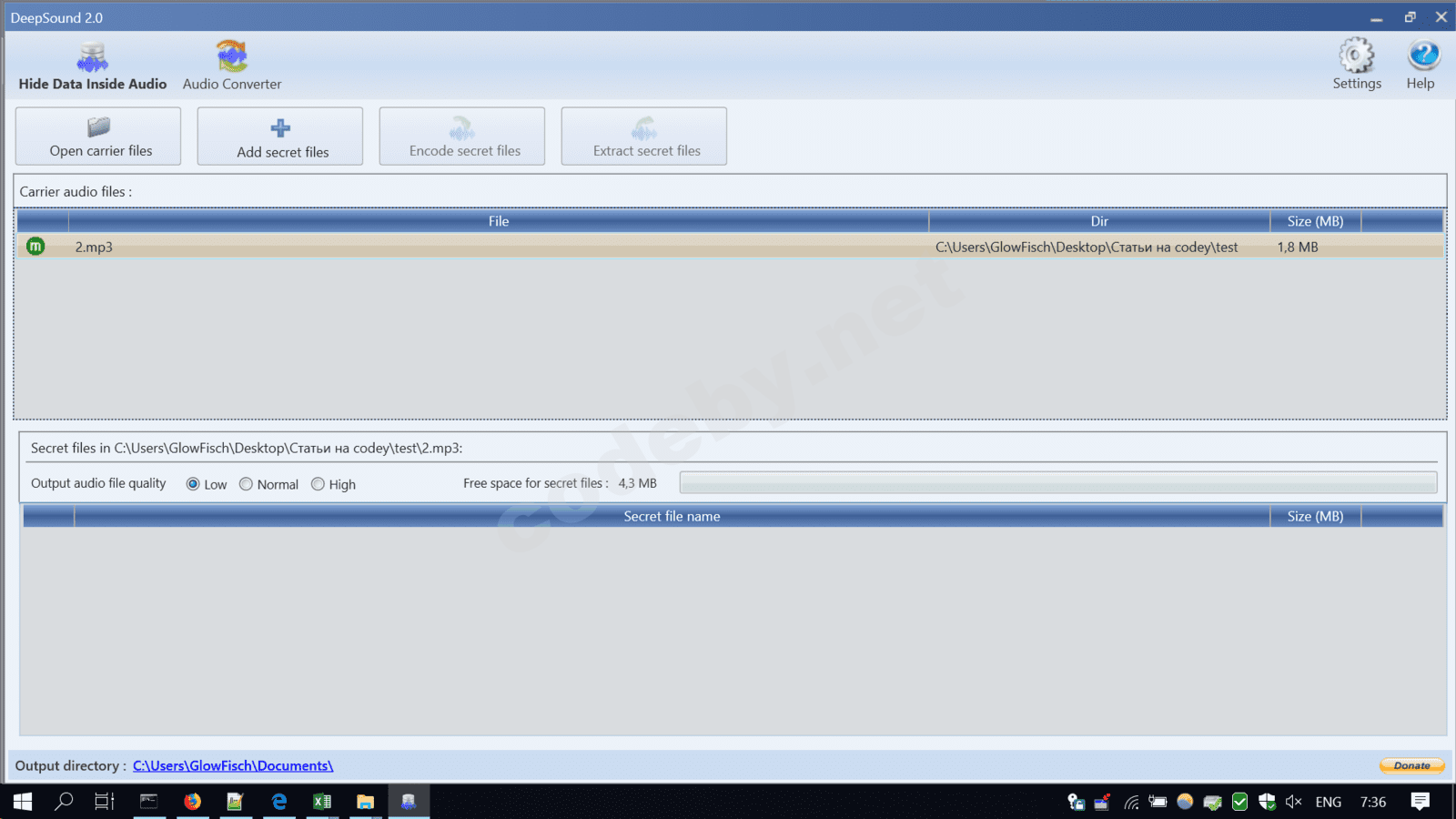Click the muted volume tray icon
The height and width of the screenshot is (819, 1456).
[1294, 802]
